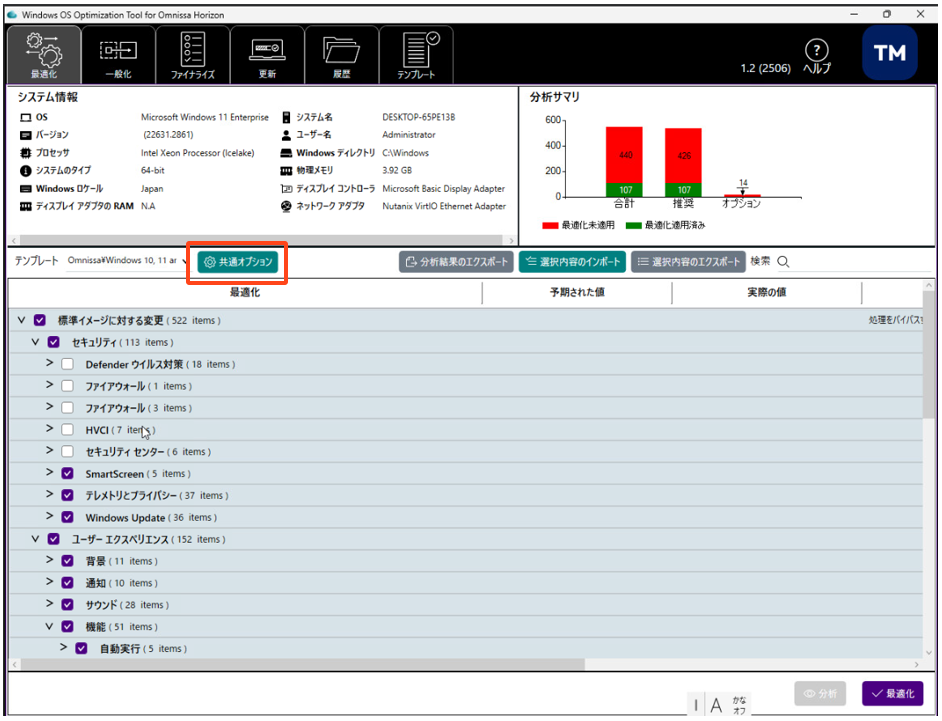Click the Windows ディレクトリ drive icon

(x=286, y=153)
